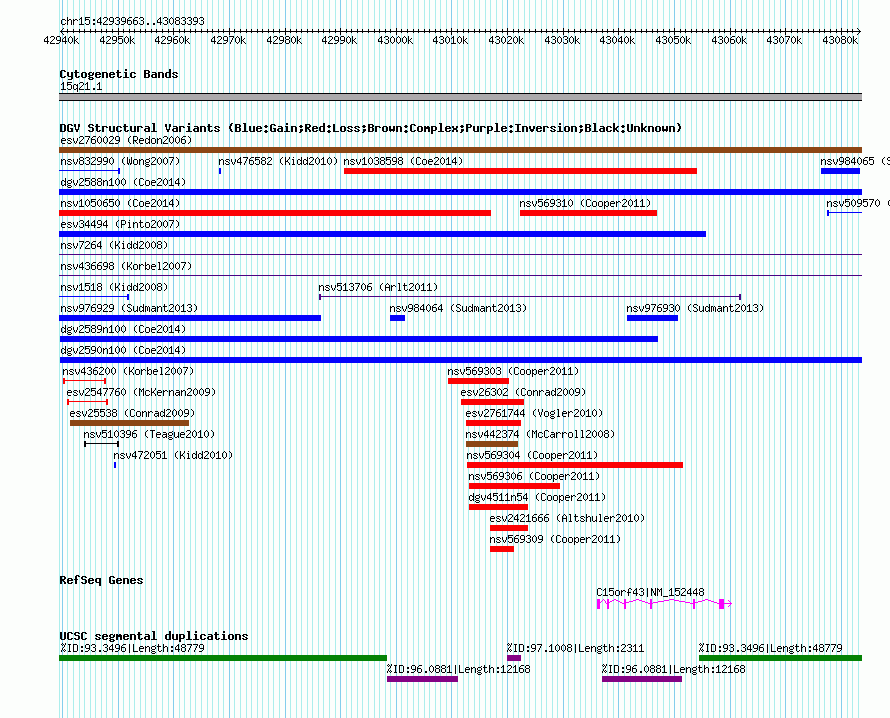Click the 43050k ruler tick label
The image size is (890, 718).
click(673, 40)
